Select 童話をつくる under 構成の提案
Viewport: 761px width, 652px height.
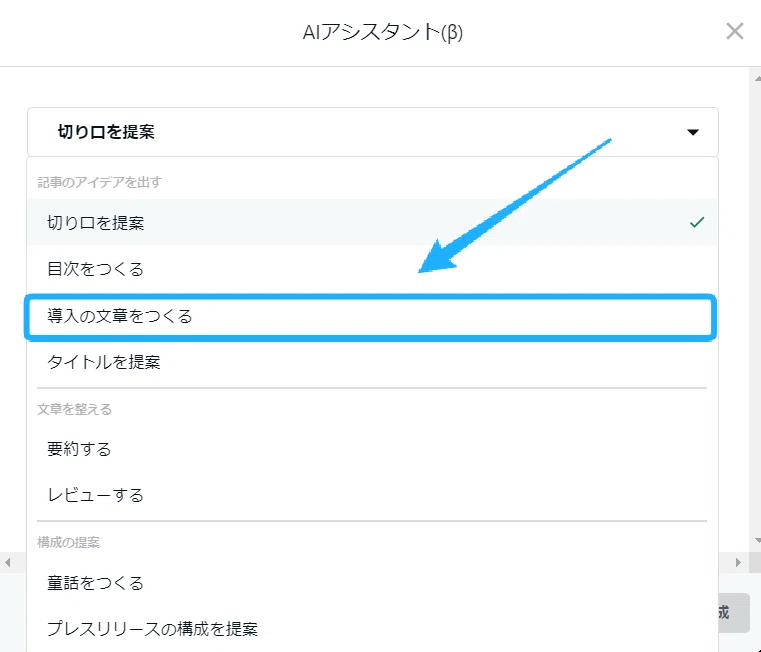pyautogui.click(x=372, y=583)
